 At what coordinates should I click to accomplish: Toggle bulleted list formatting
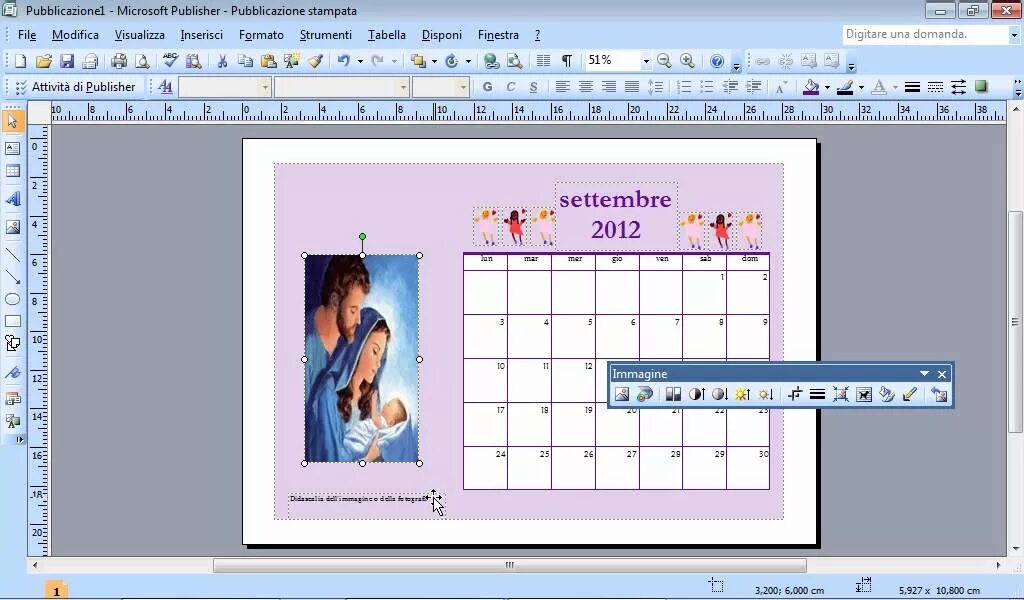pos(707,87)
